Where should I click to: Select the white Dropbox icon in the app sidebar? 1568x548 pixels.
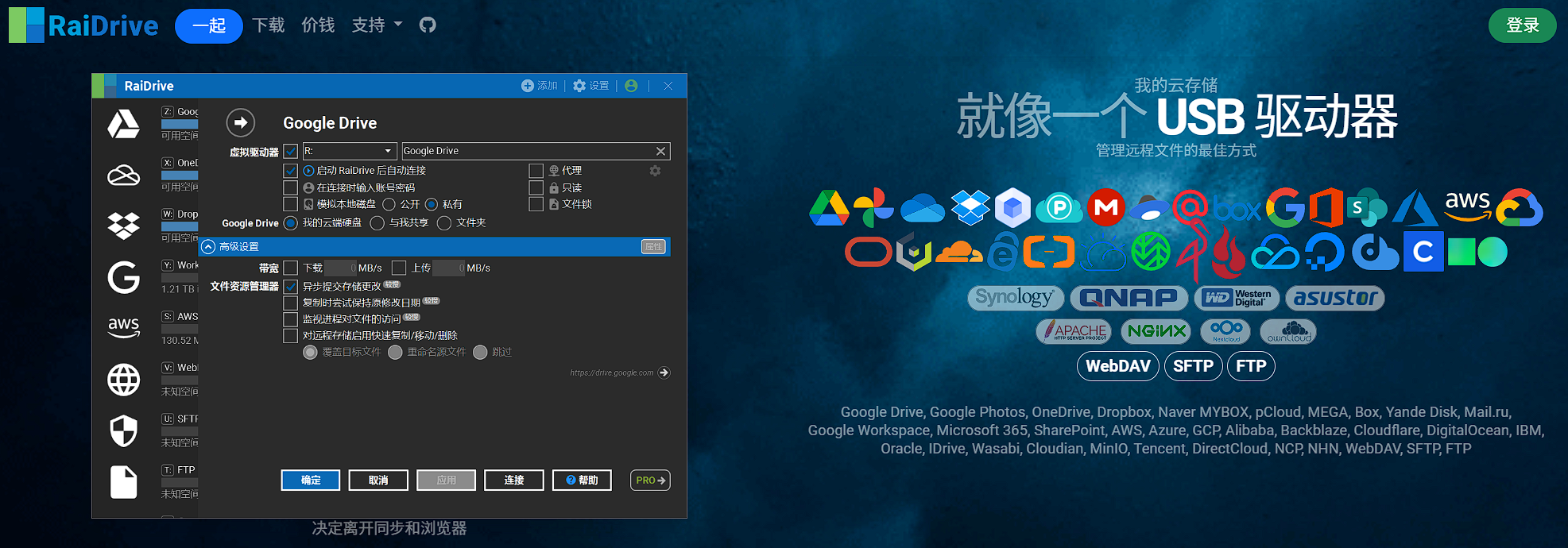[x=123, y=226]
